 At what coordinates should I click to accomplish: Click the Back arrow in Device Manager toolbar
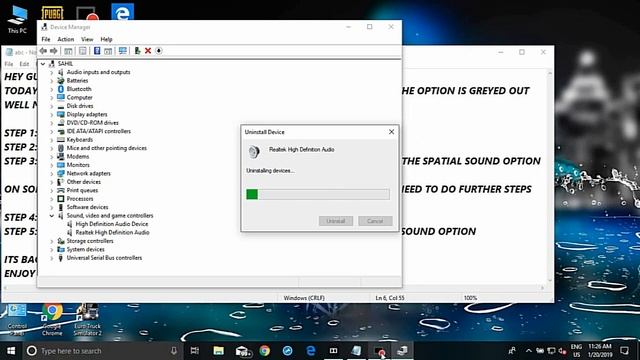pos(43,51)
